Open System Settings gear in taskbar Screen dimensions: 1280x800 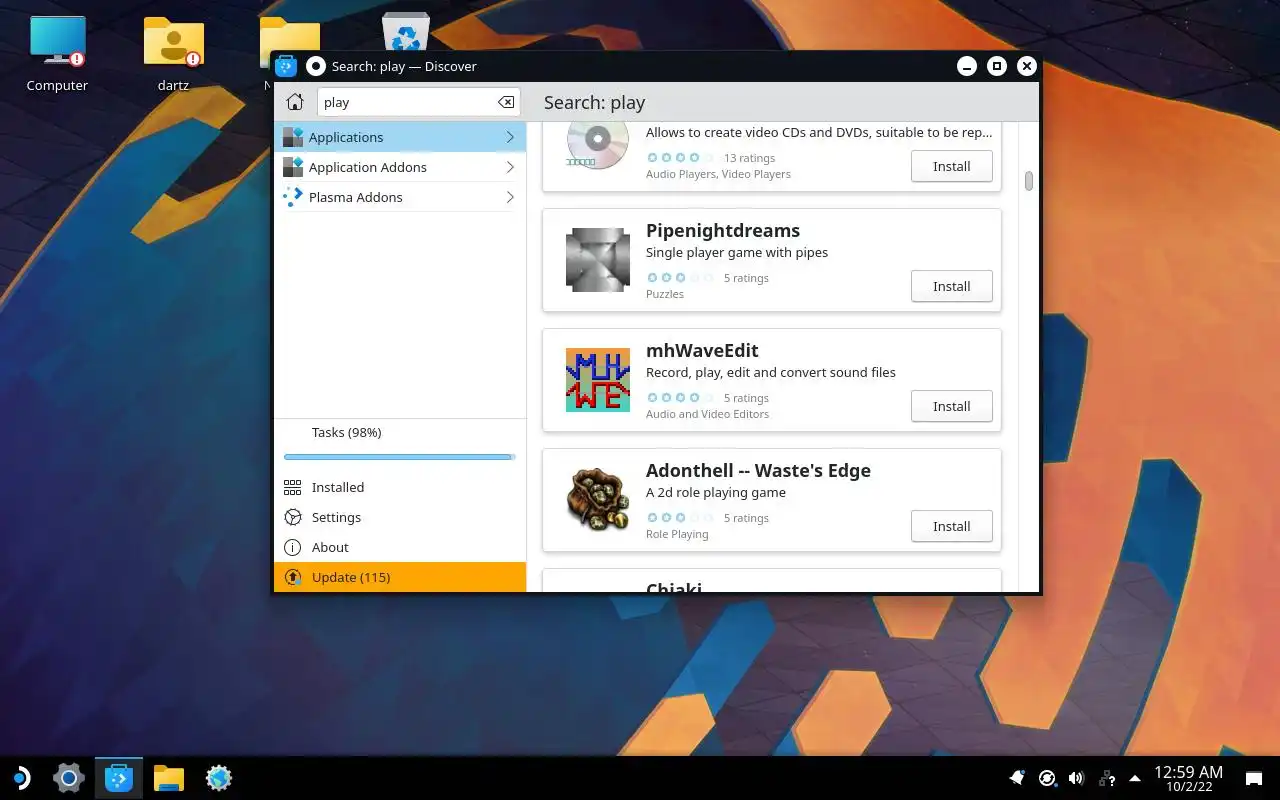pyautogui.click(x=69, y=777)
